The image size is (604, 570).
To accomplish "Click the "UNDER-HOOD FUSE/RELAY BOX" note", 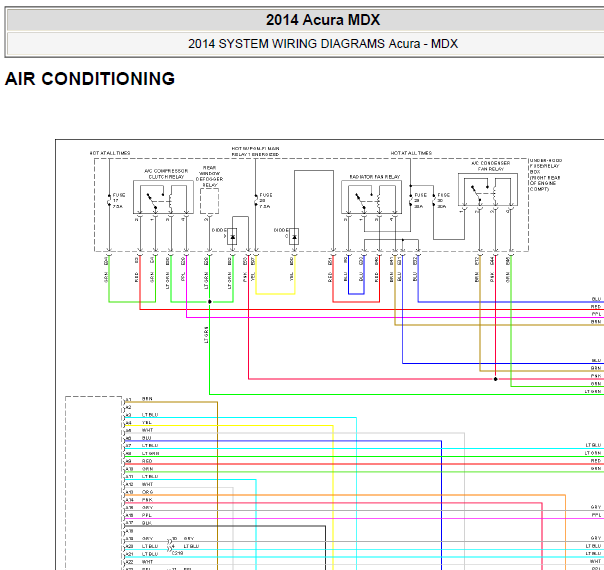I will (545, 174).
